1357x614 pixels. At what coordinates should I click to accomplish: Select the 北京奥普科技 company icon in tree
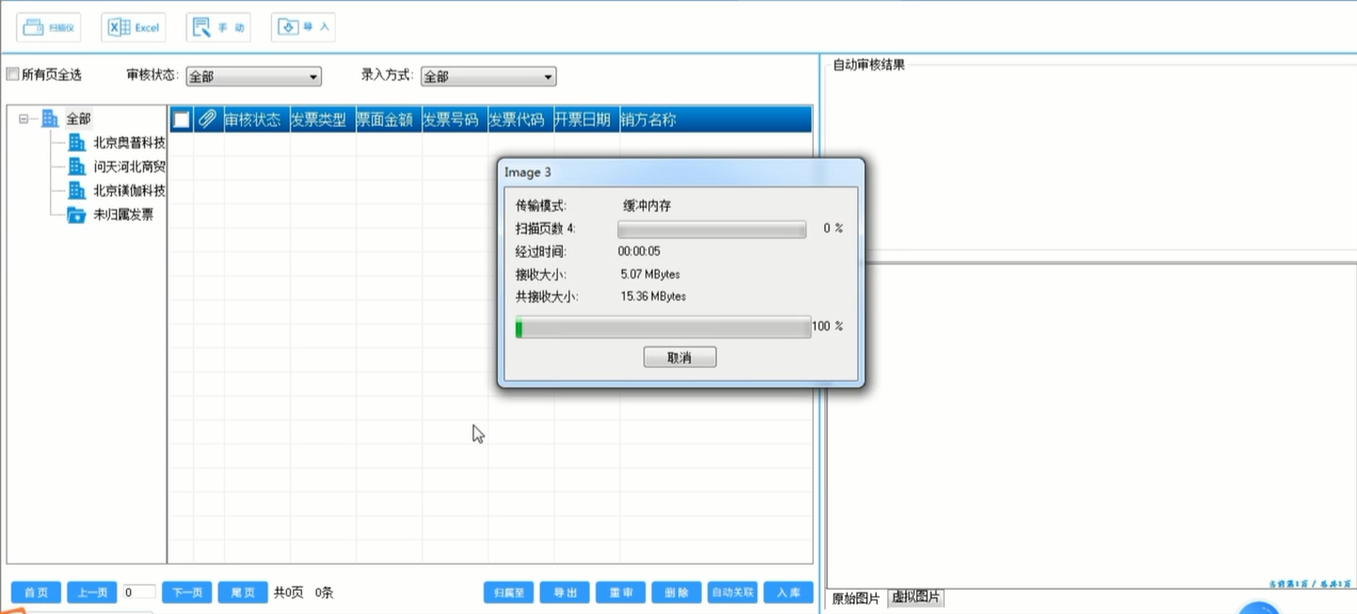[77, 143]
